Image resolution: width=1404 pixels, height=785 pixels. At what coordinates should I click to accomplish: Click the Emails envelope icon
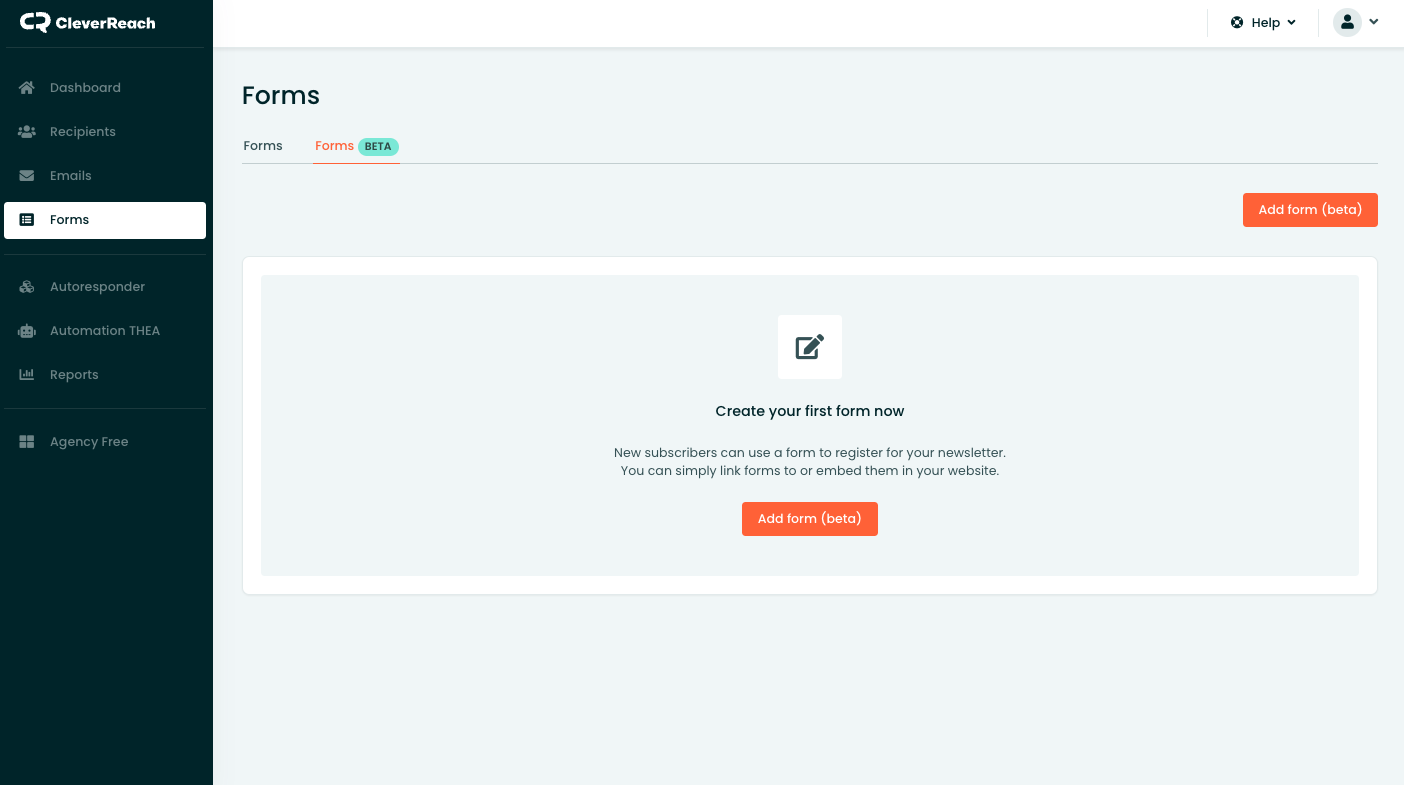tap(27, 176)
